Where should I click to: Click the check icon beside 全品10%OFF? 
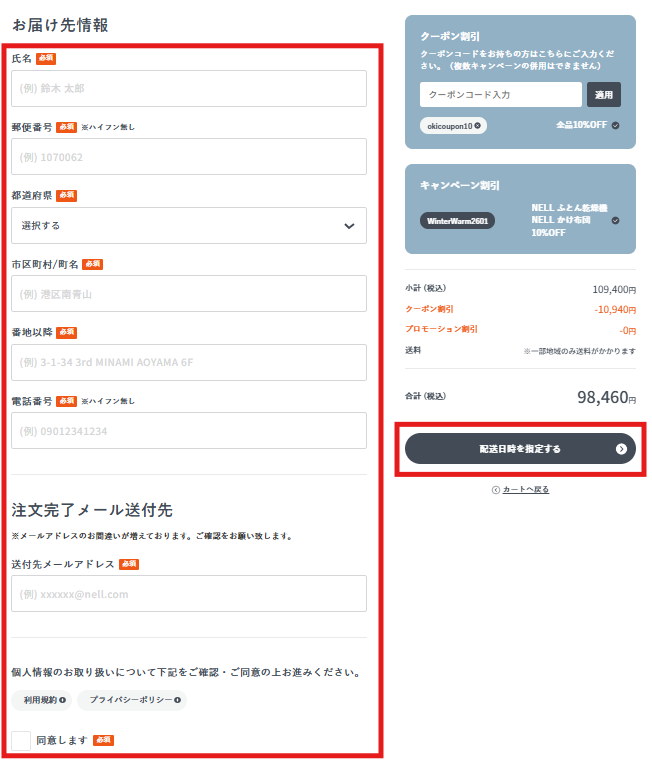click(615, 125)
